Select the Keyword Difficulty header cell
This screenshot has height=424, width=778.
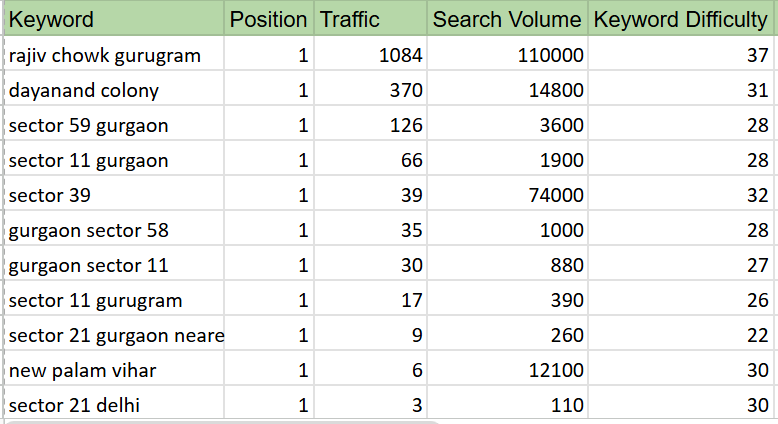coord(683,19)
